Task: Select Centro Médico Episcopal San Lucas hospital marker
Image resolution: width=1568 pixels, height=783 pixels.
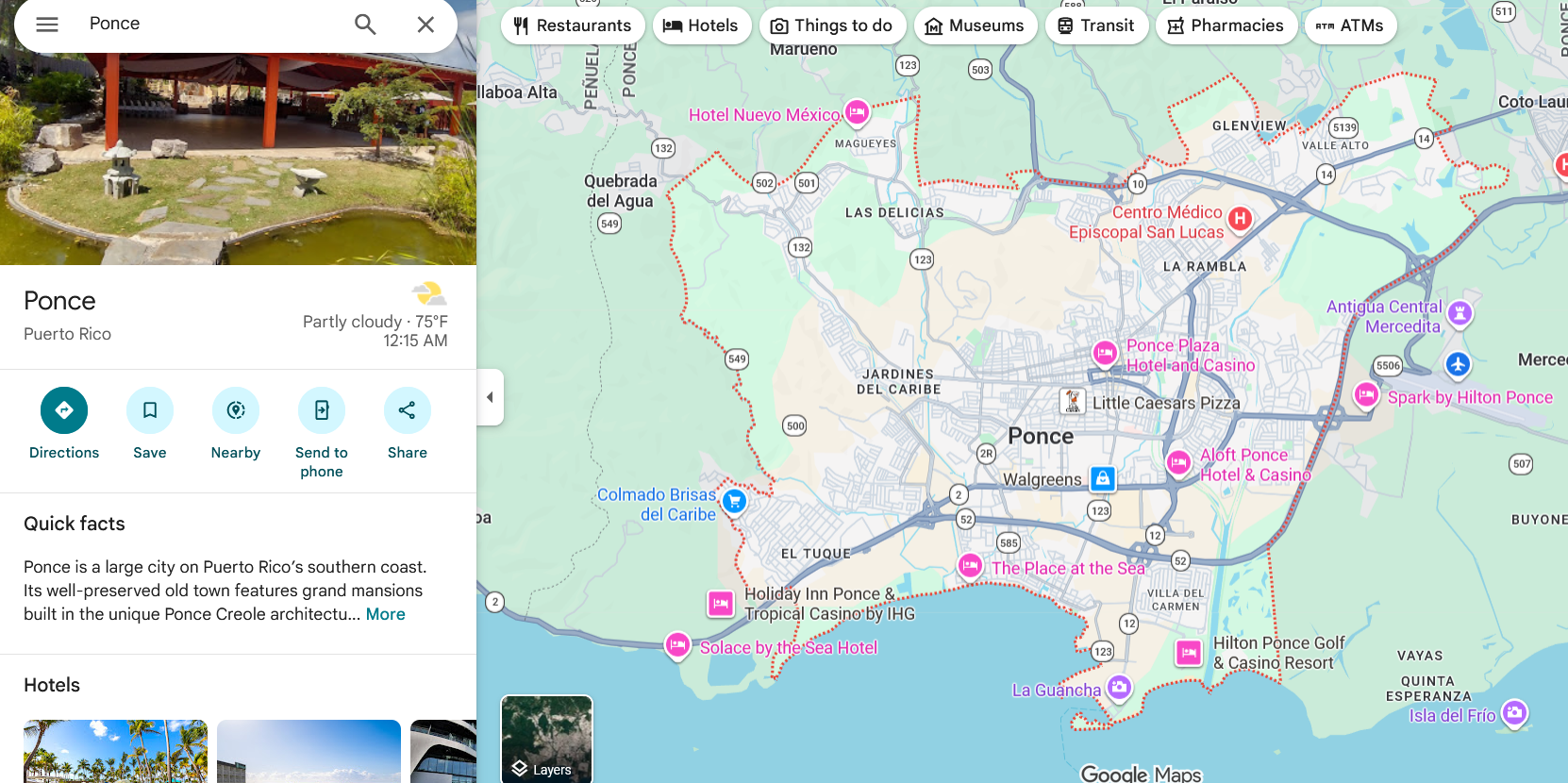Action: (1240, 219)
